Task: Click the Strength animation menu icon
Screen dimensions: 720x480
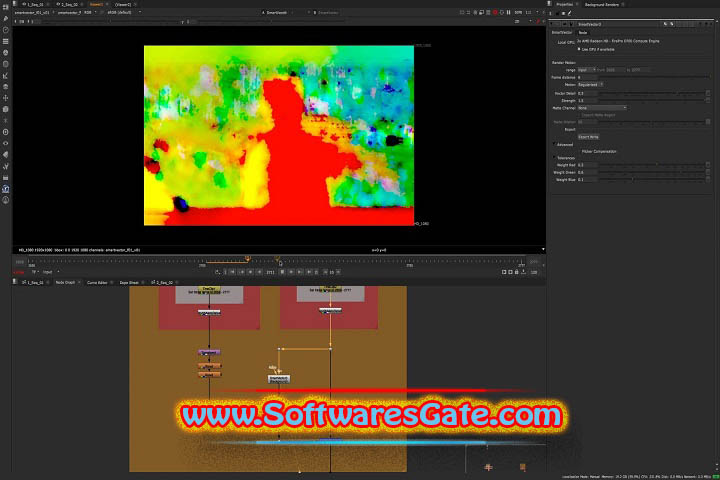Action: [x=708, y=100]
